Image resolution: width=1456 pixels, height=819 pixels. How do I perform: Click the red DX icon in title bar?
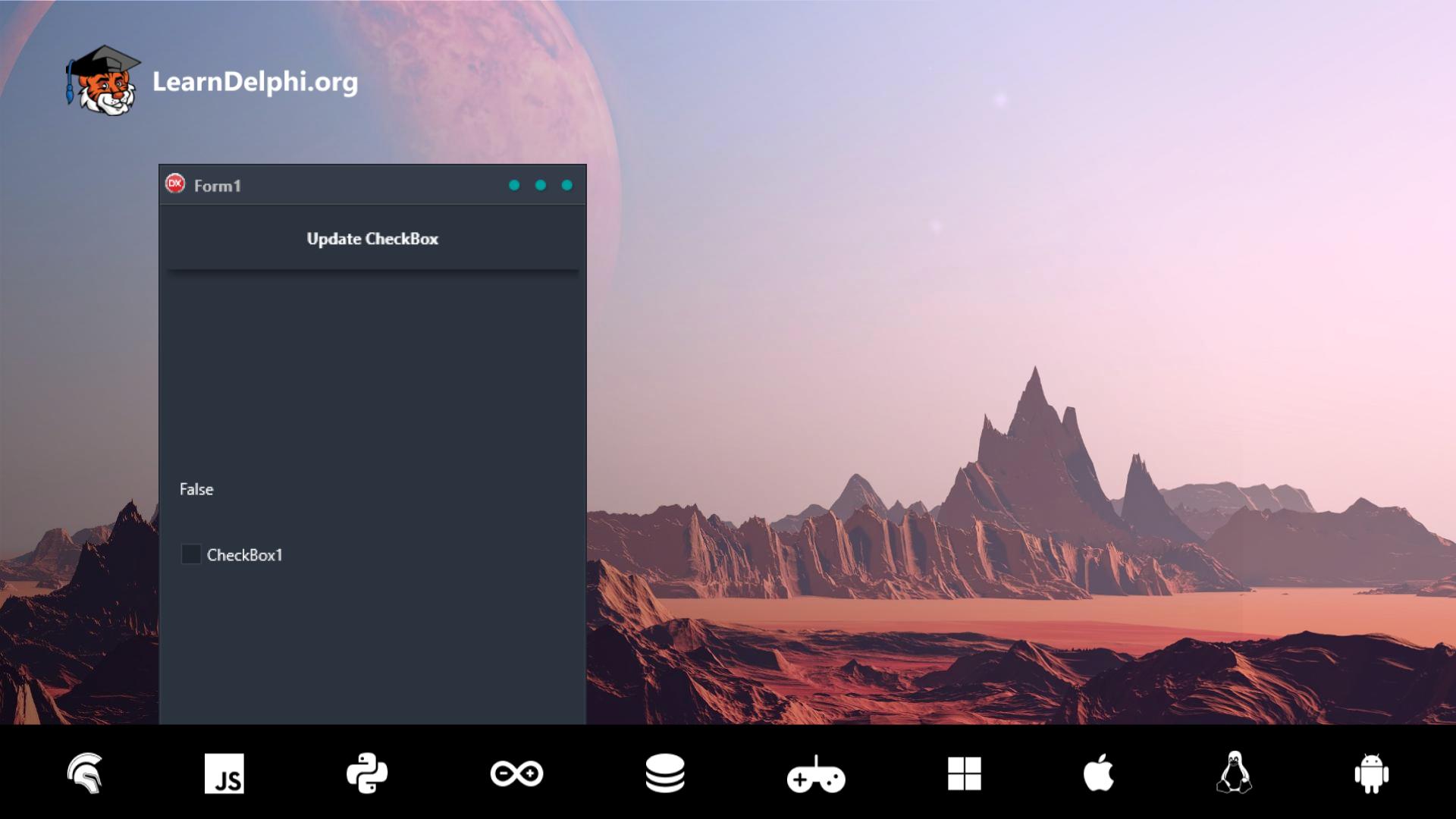[x=175, y=184]
